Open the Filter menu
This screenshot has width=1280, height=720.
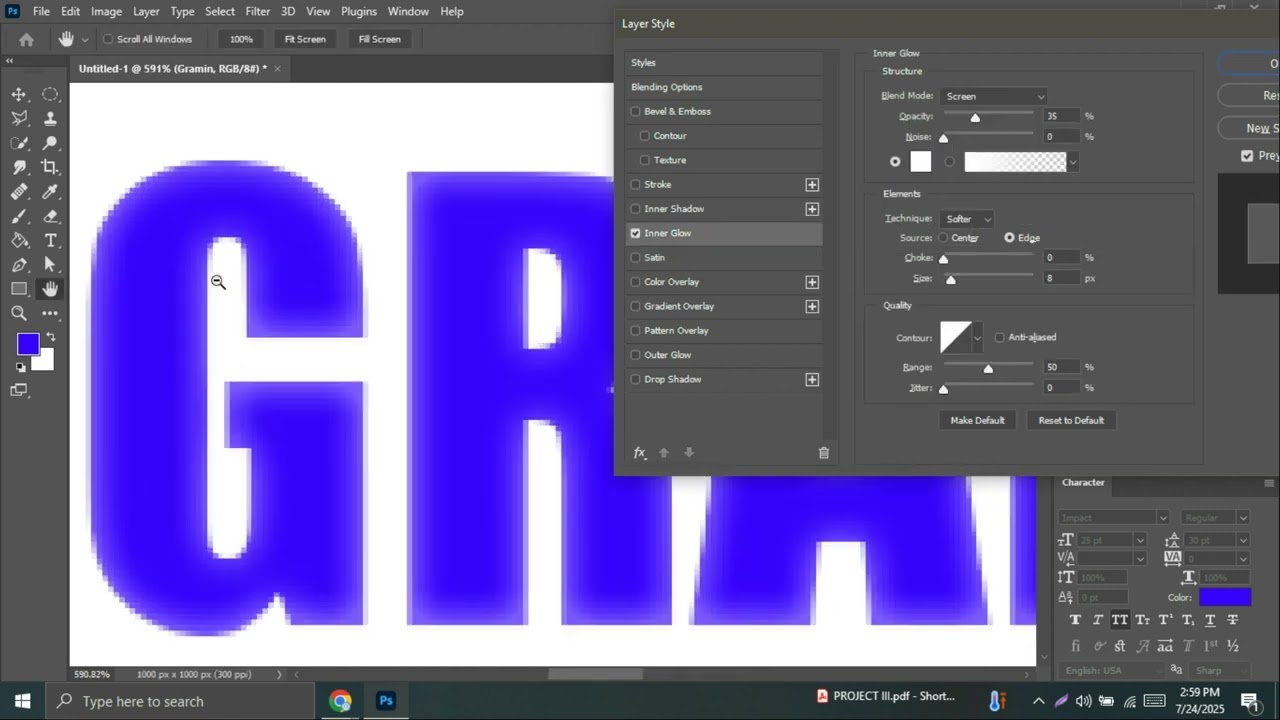coord(258,11)
